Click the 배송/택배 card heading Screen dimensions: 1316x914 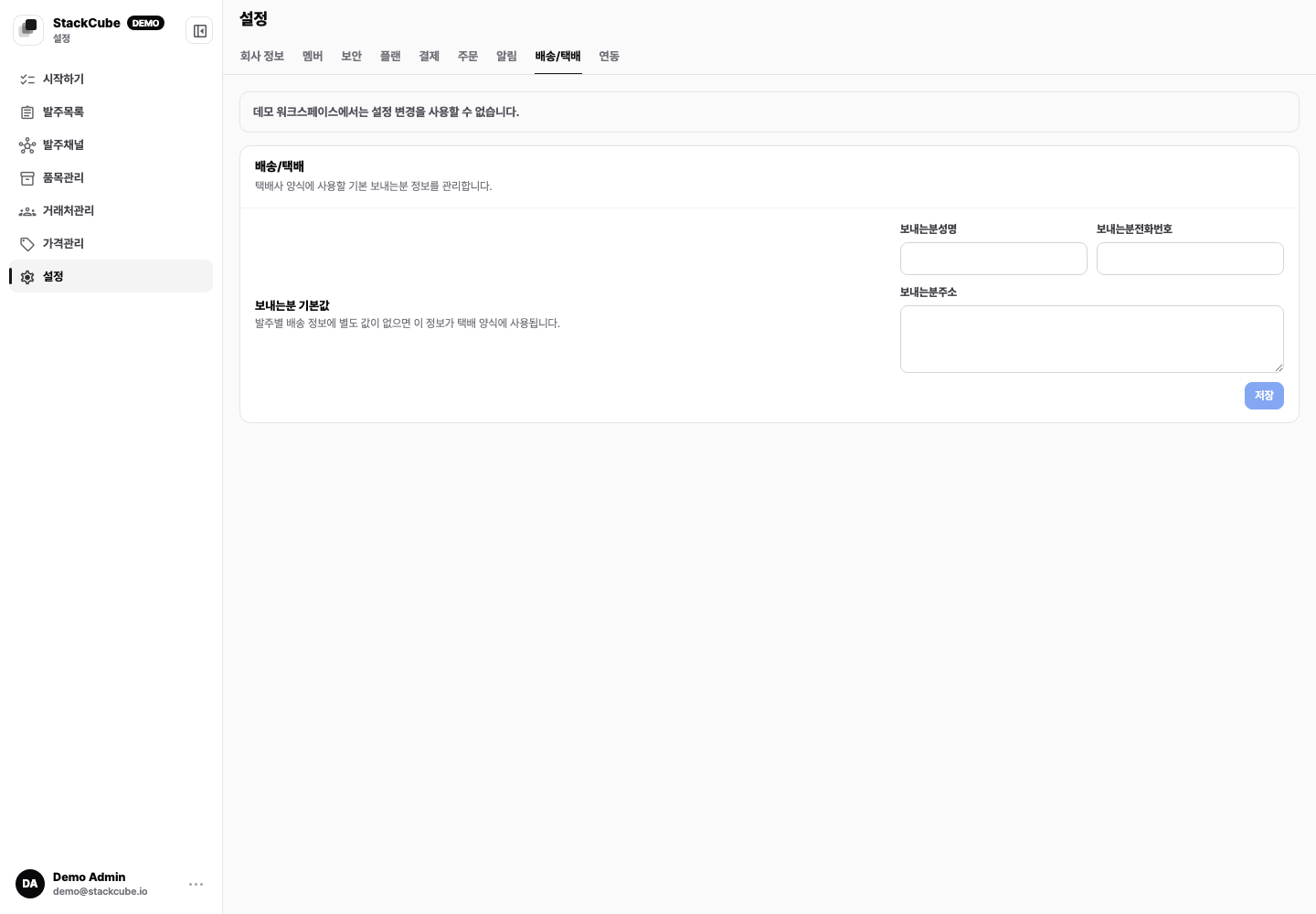[x=280, y=166]
